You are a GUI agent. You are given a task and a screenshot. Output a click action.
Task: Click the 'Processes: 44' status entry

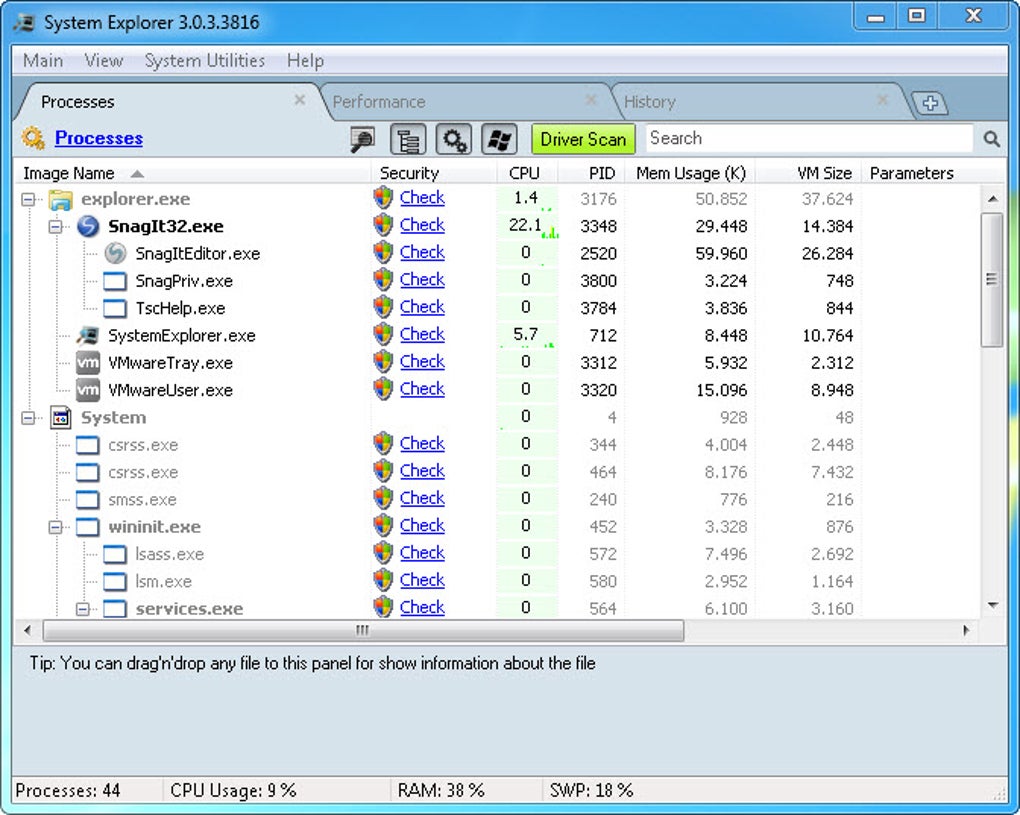pyautogui.click(x=68, y=790)
